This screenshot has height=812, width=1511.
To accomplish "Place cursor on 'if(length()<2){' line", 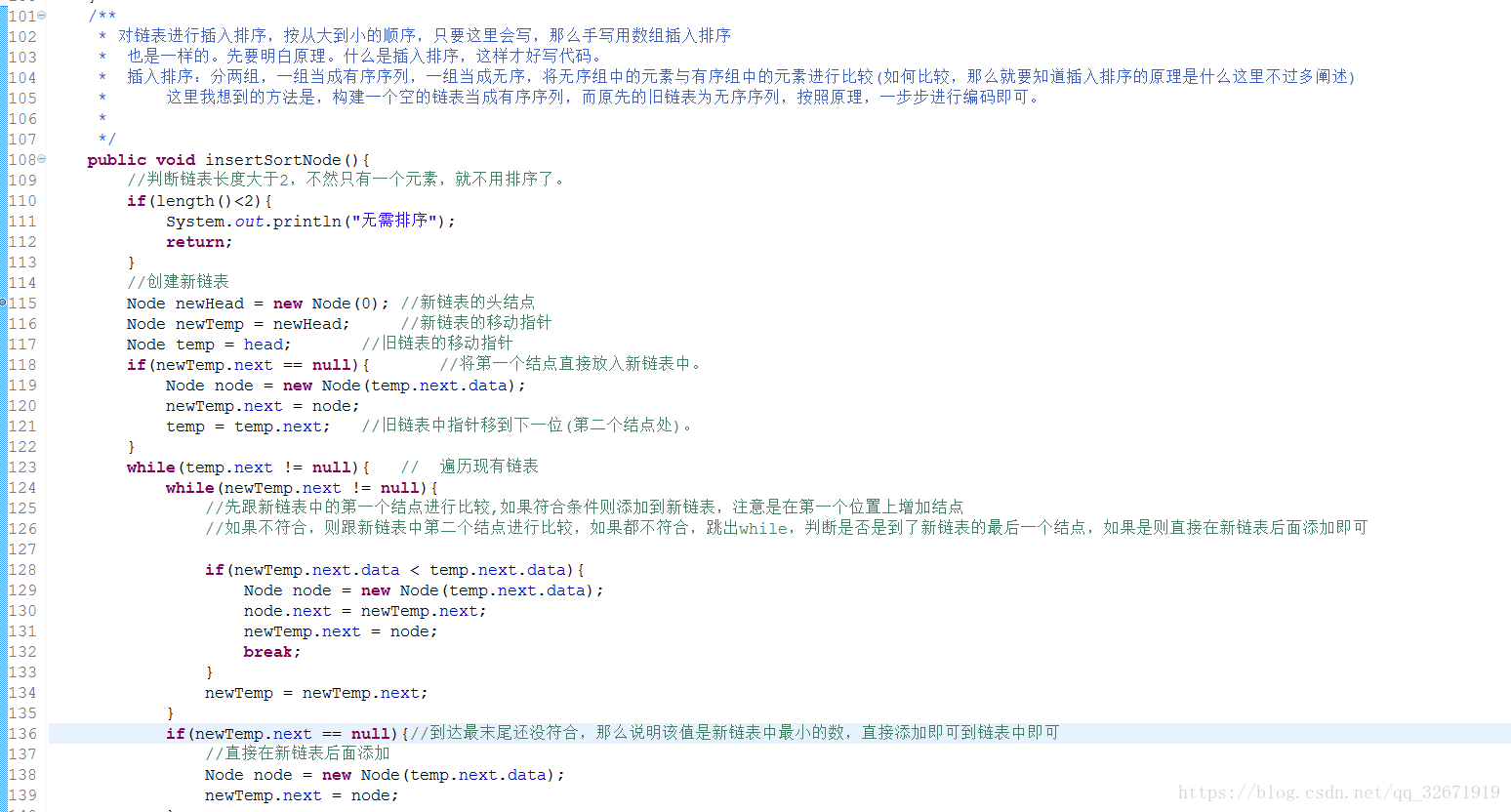I will (199, 201).
